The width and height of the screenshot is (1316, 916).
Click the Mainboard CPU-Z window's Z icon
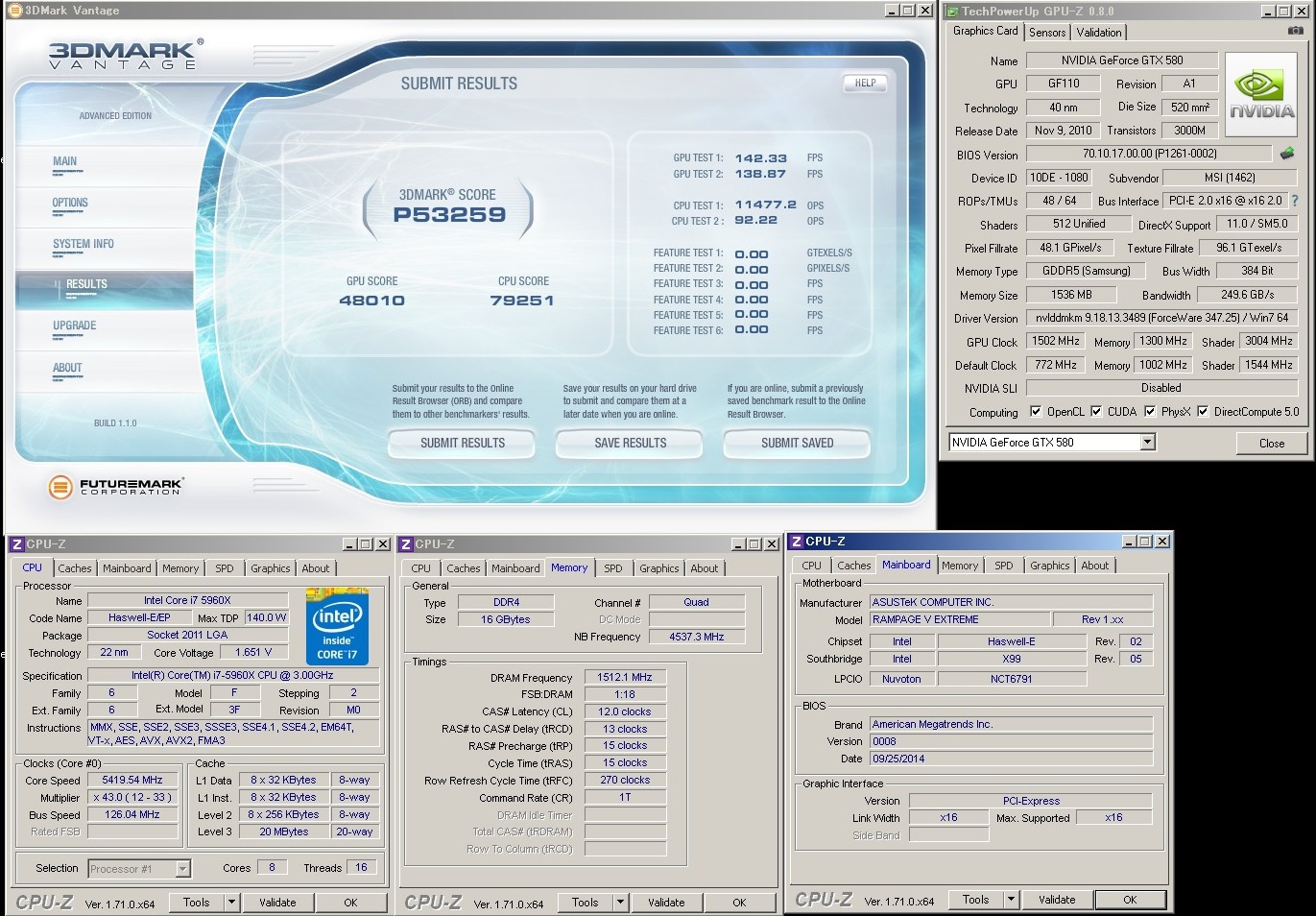797,542
